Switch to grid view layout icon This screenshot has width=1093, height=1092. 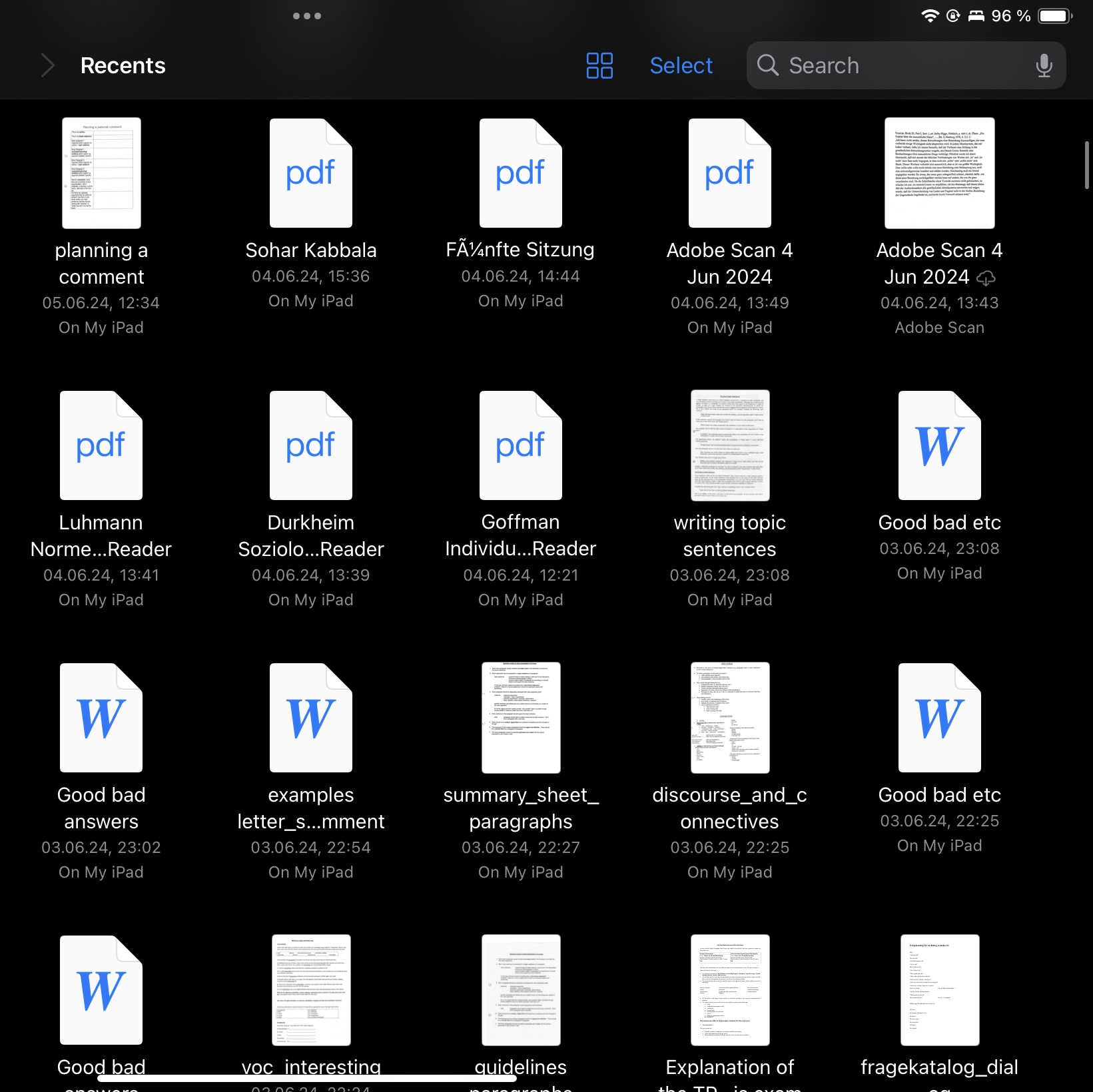click(599, 65)
